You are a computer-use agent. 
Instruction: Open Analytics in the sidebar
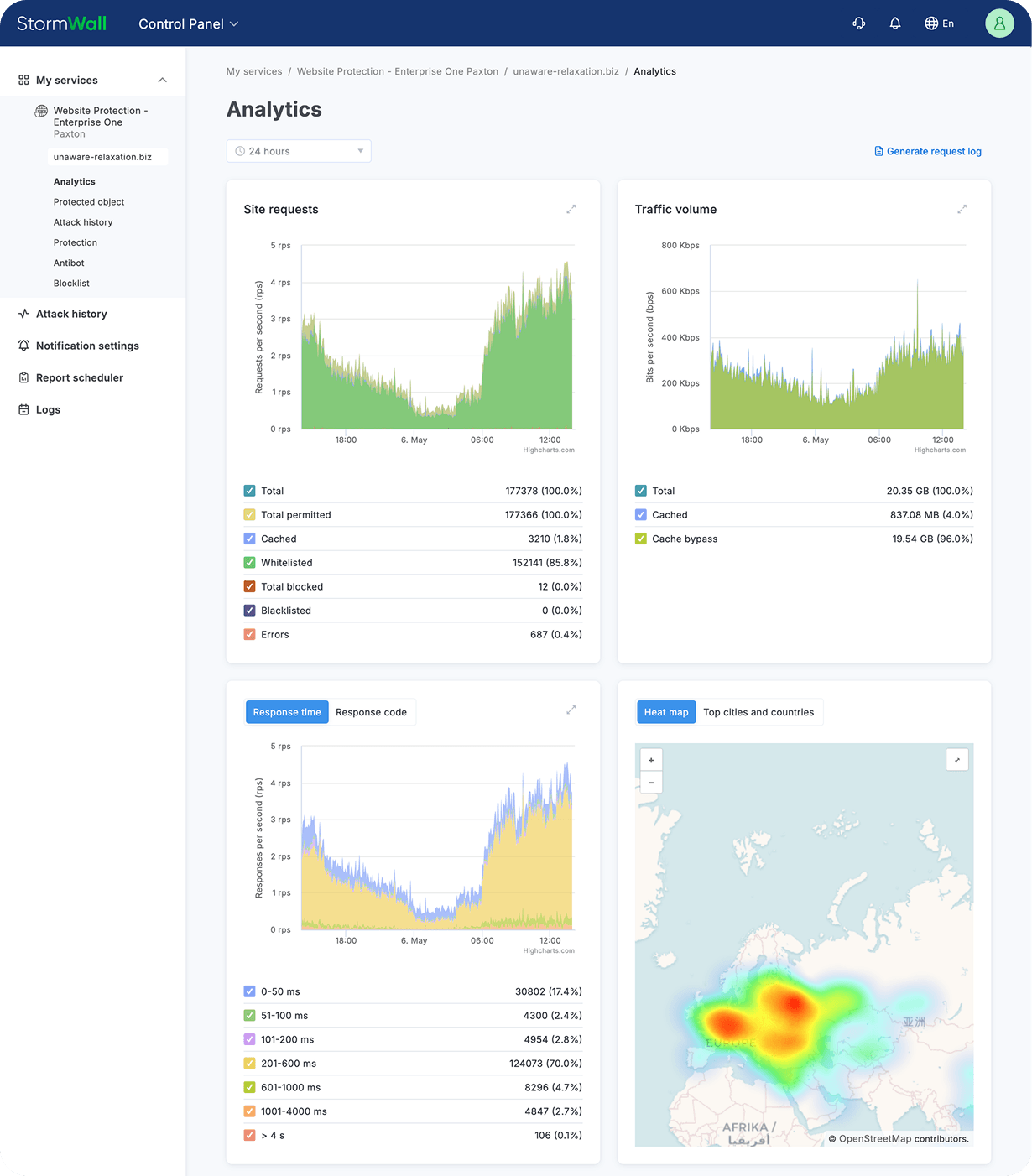(x=75, y=182)
